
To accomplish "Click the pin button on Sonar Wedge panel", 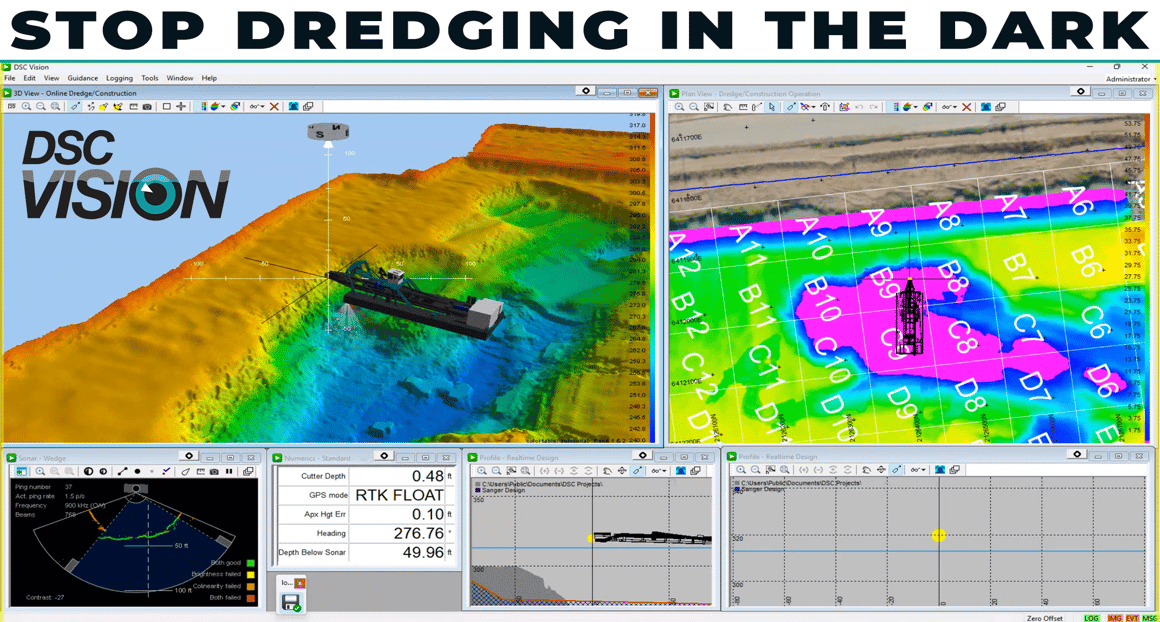I will (189, 456).
